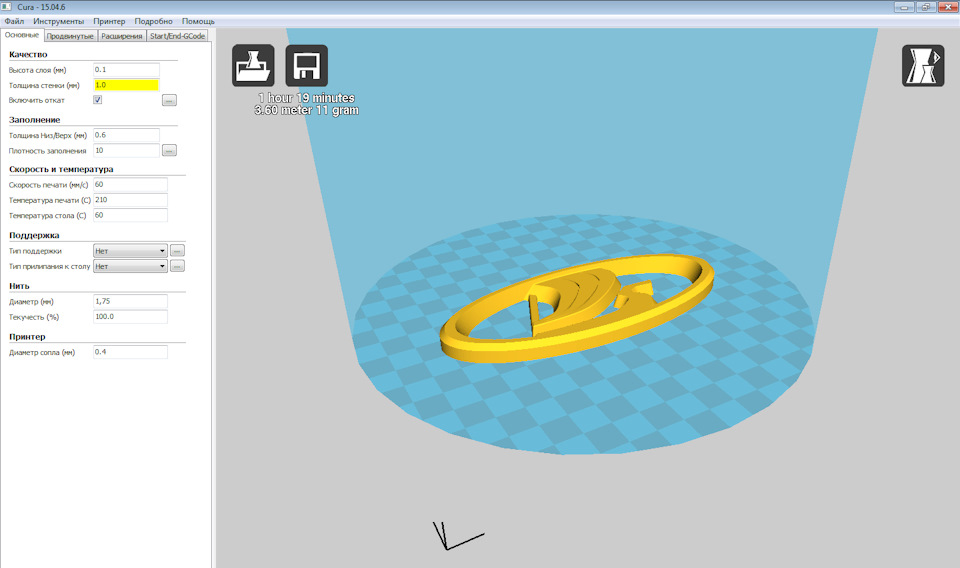Switch to the Продвинутые tab
Image resolution: width=960 pixels, height=568 pixels.
point(70,36)
